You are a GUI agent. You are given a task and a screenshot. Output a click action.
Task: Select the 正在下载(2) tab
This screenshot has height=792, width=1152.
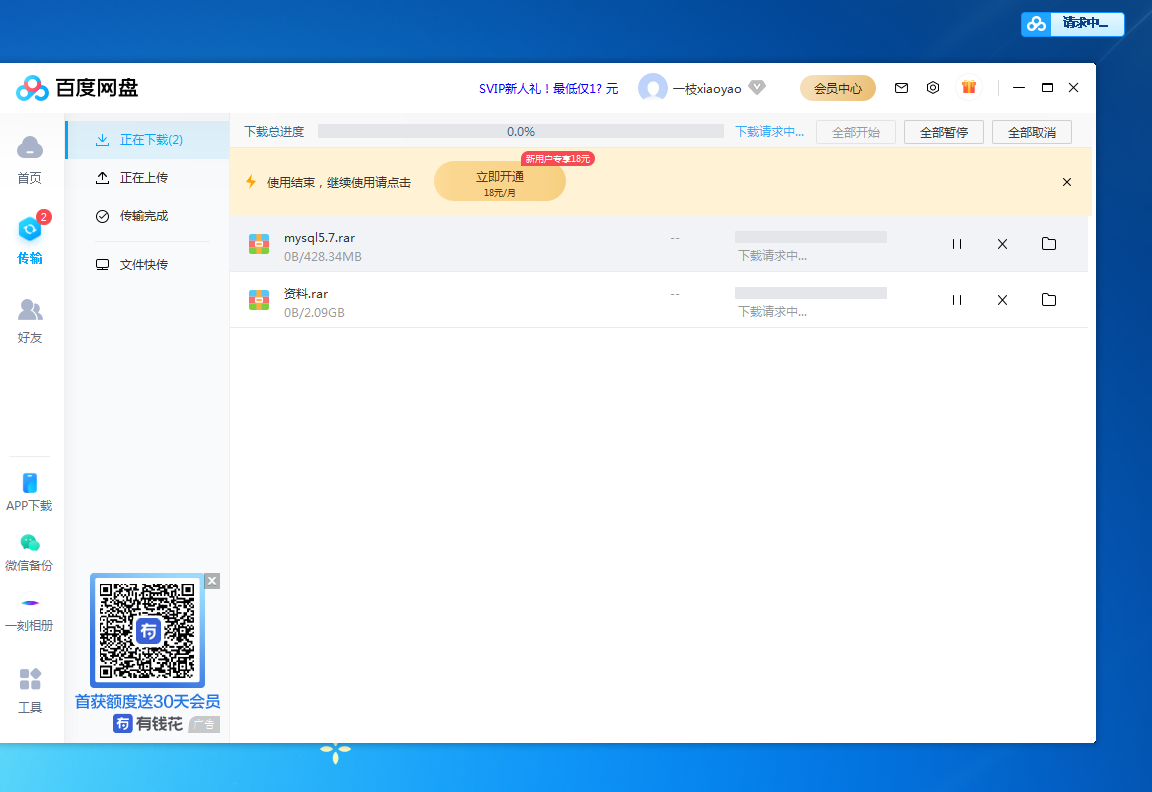[148, 140]
